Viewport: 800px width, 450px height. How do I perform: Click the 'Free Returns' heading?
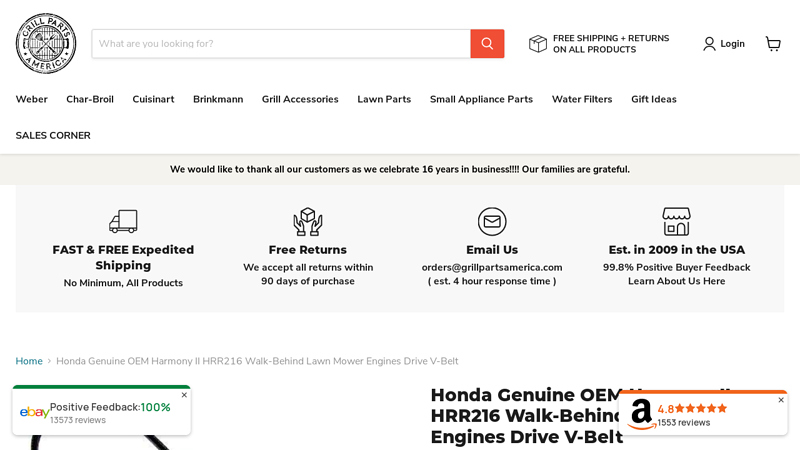[308, 250]
